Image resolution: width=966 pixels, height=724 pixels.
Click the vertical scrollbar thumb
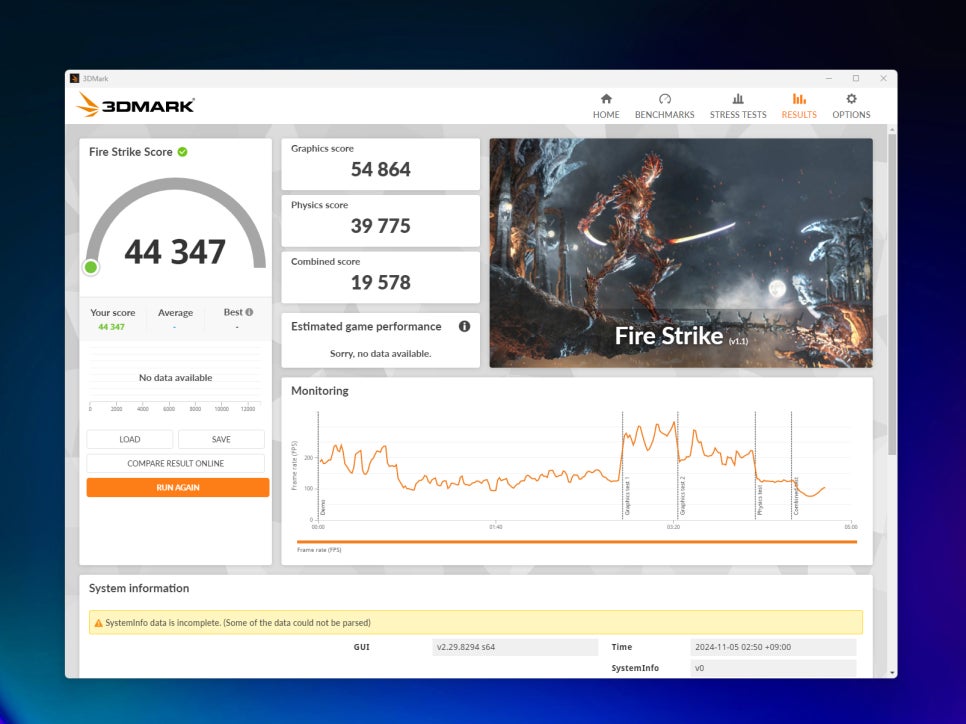(x=892, y=295)
